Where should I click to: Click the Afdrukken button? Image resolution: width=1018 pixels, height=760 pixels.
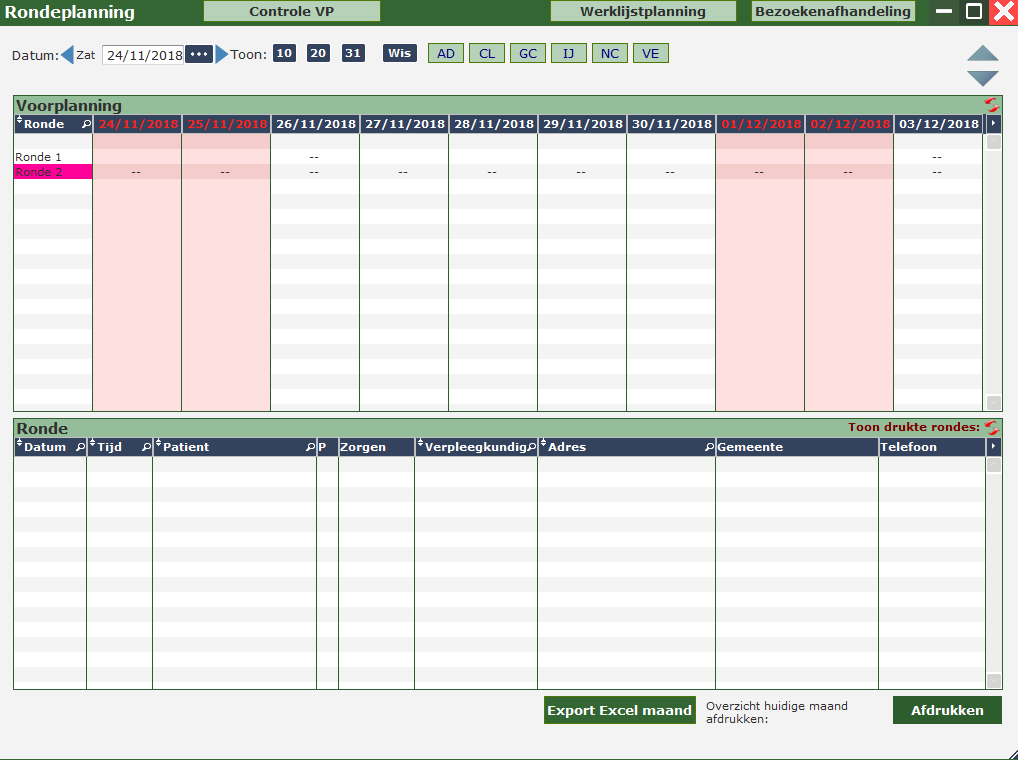947,710
